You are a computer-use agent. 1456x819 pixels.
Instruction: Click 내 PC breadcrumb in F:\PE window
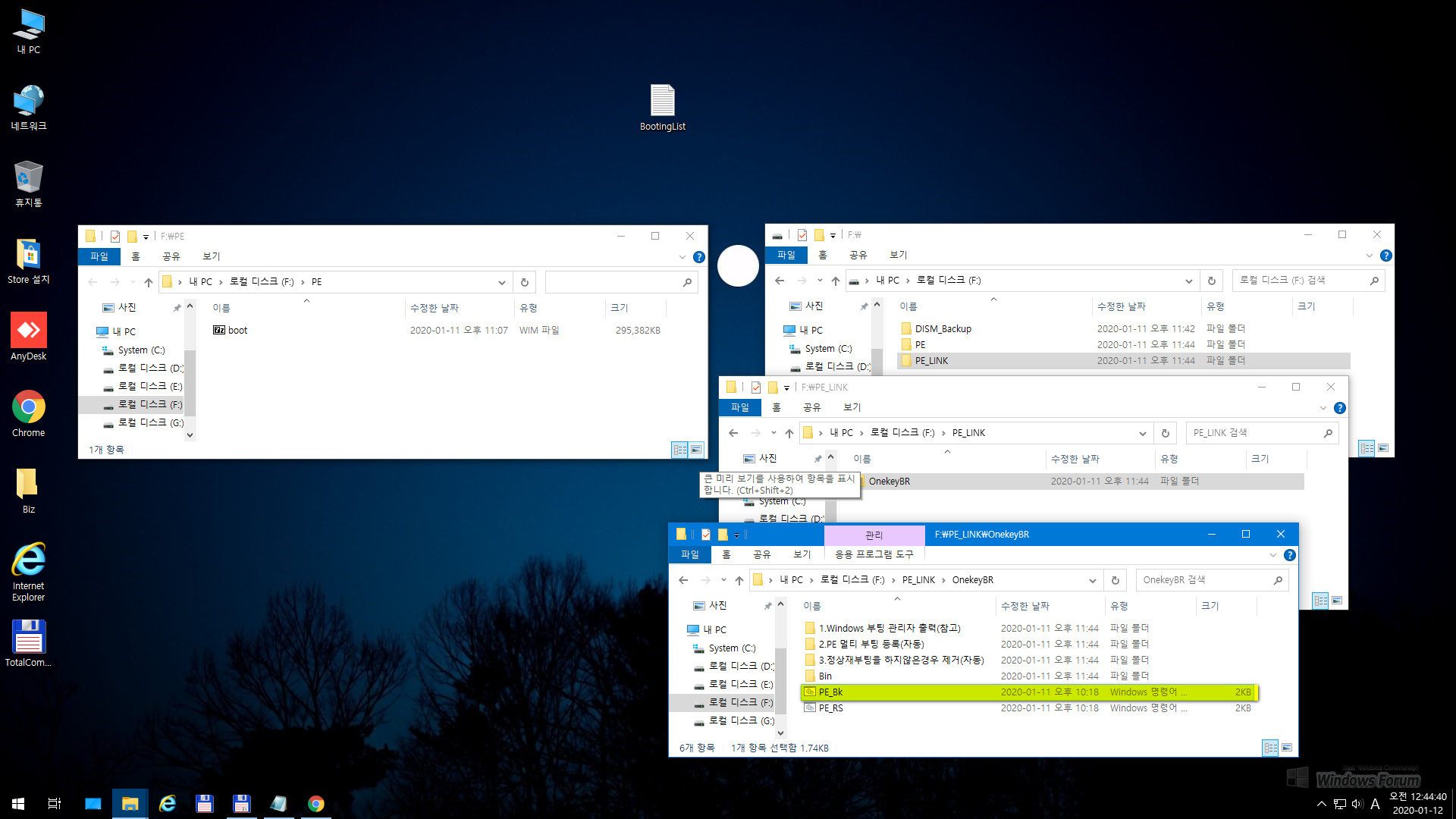coord(200,282)
